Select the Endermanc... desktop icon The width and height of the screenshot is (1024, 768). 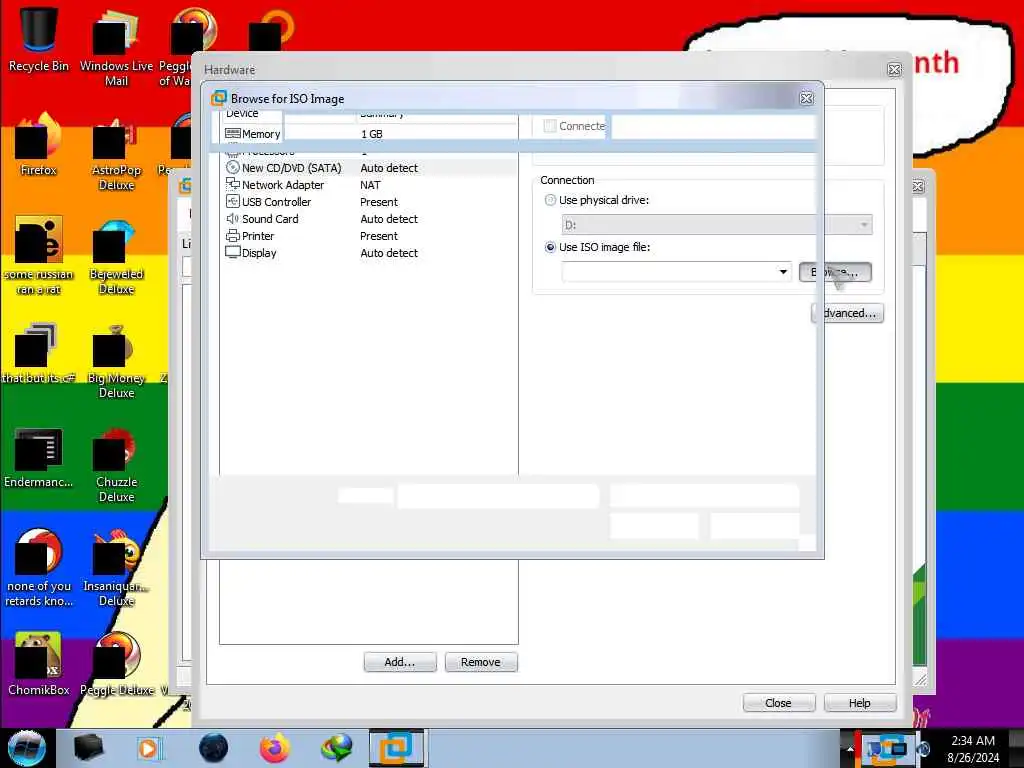[x=39, y=458]
